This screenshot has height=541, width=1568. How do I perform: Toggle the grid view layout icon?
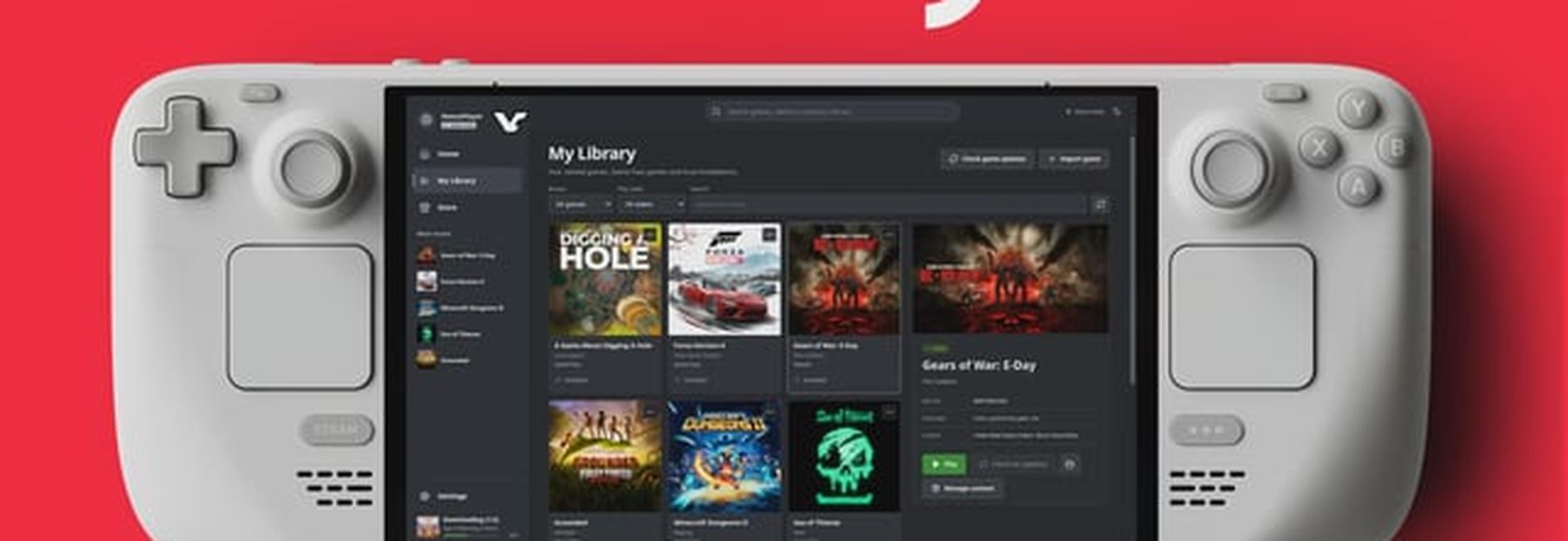1100,204
